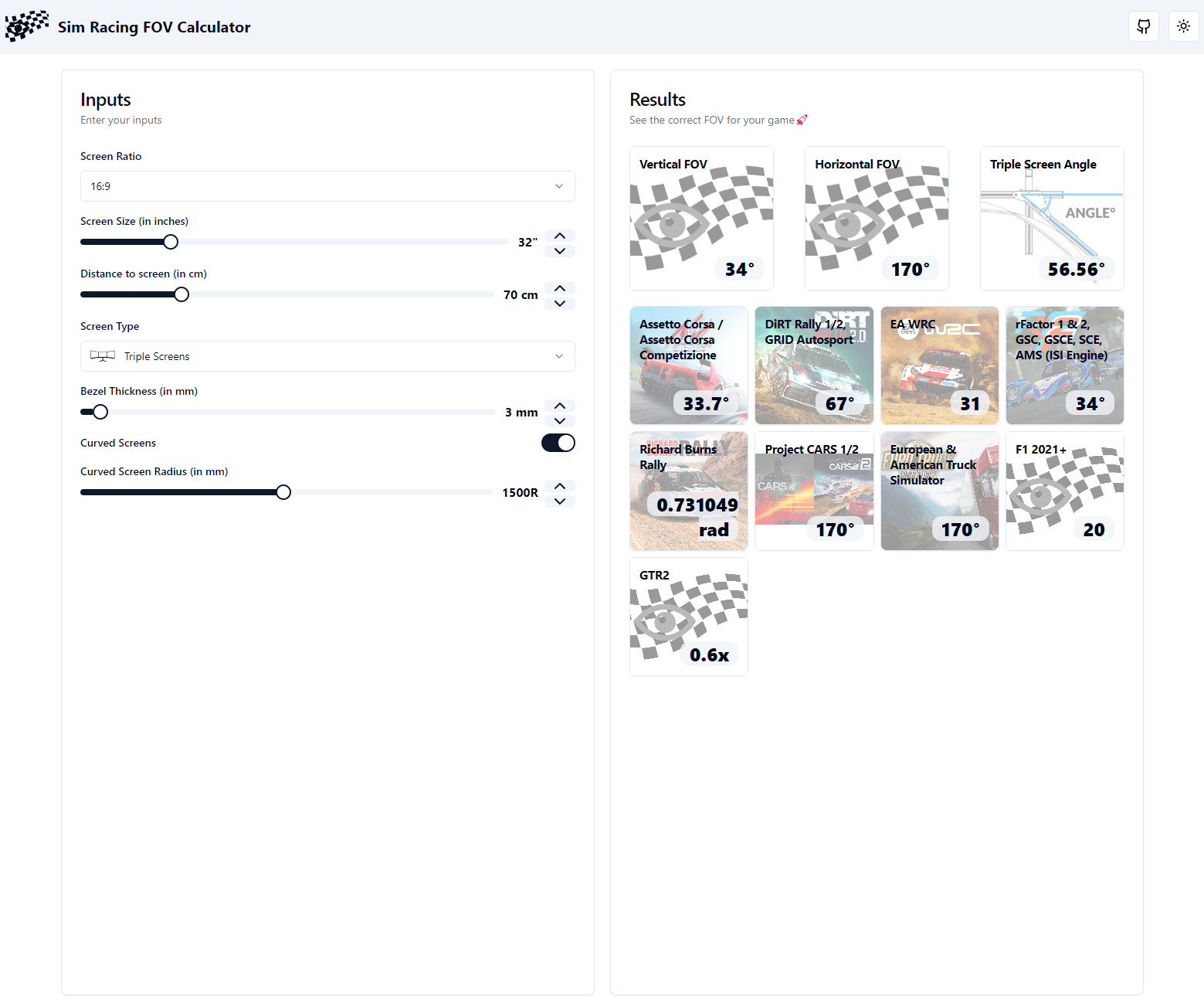Select the Horizontal FOV result card
The height and width of the screenshot is (1006, 1204).
[x=877, y=218]
